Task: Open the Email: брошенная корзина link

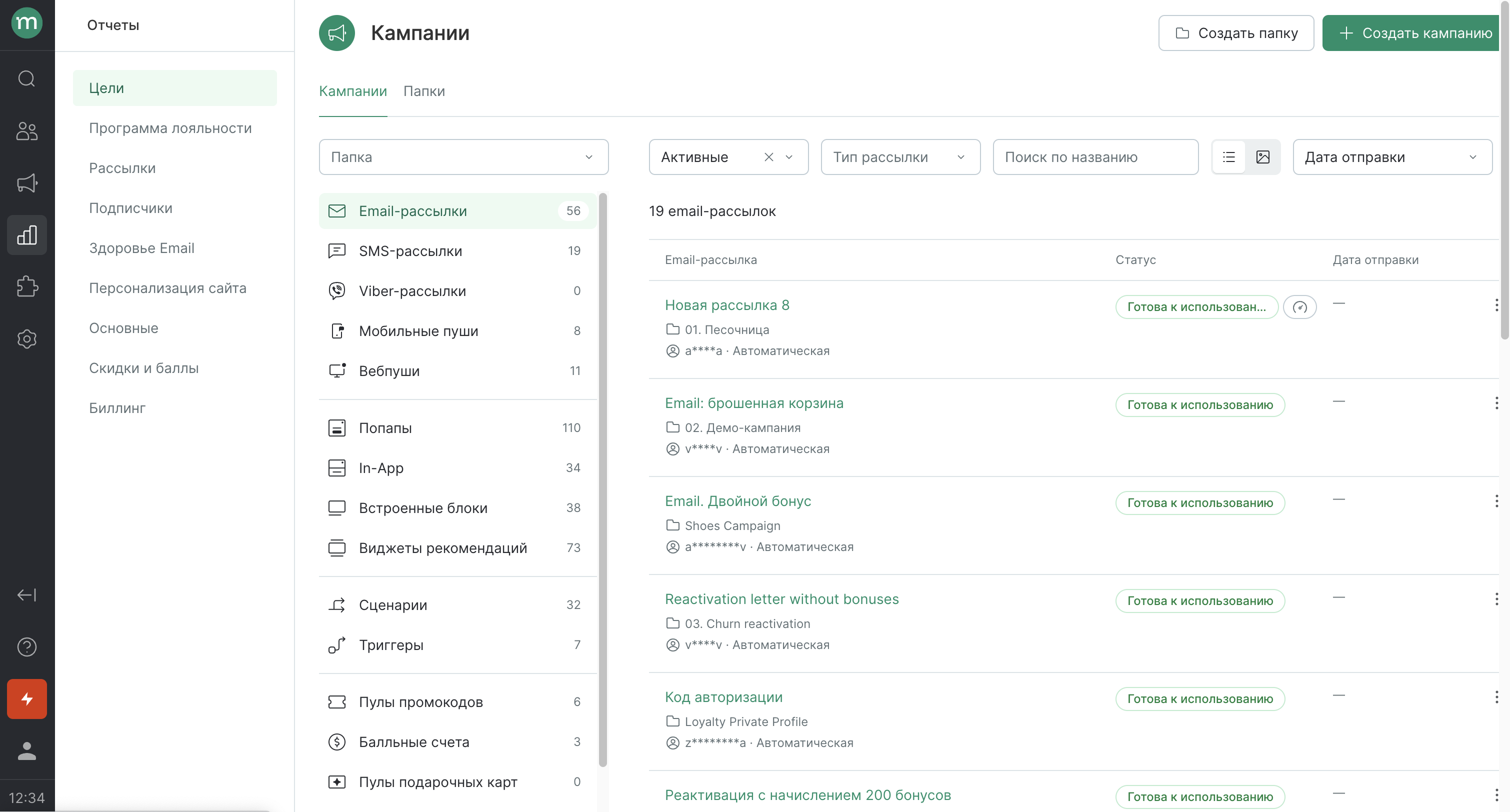Action: click(754, 403)
